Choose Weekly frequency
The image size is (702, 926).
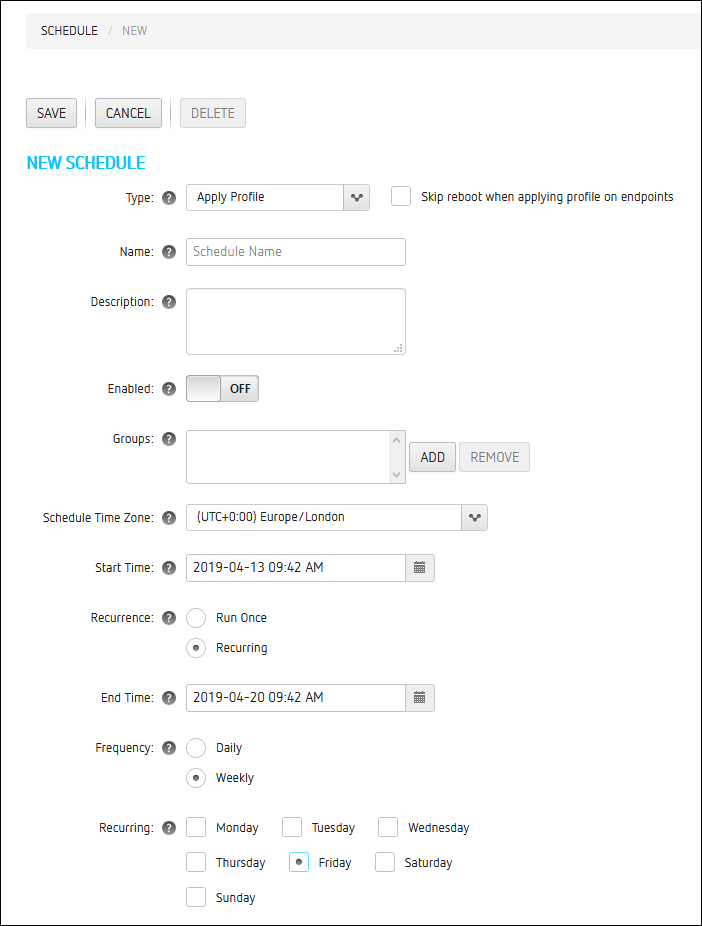click(x=196, y=778)
